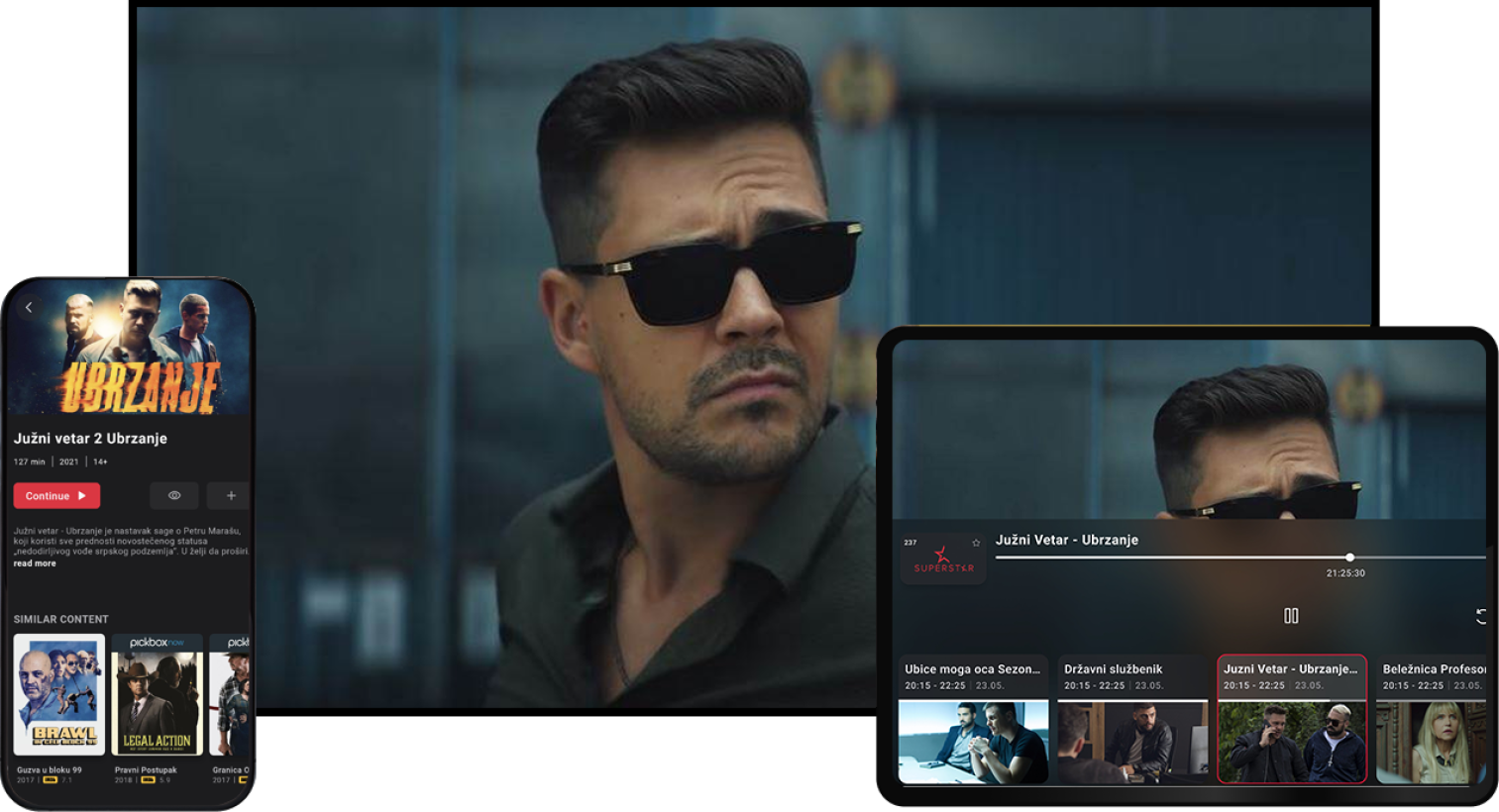Pause playback on the tablet player

pyautogui.click(x=1291, y=616)
